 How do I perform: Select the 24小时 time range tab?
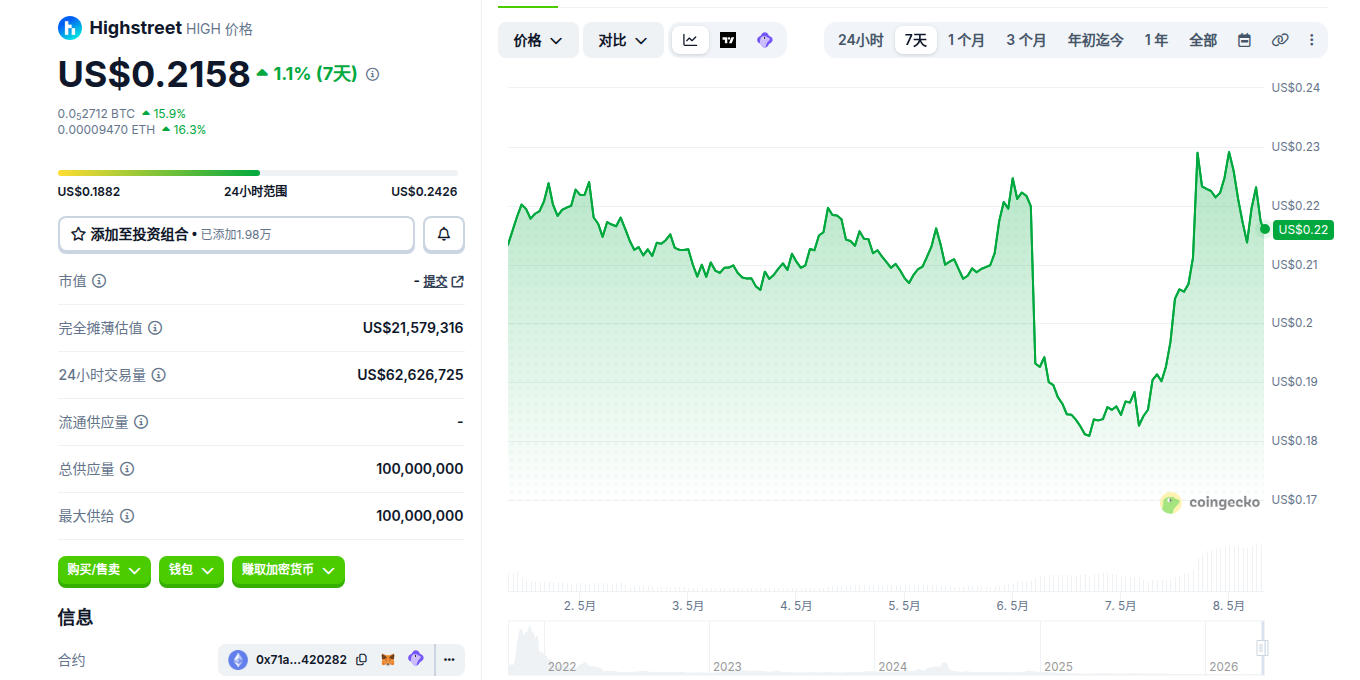click(x=860, y=40)
